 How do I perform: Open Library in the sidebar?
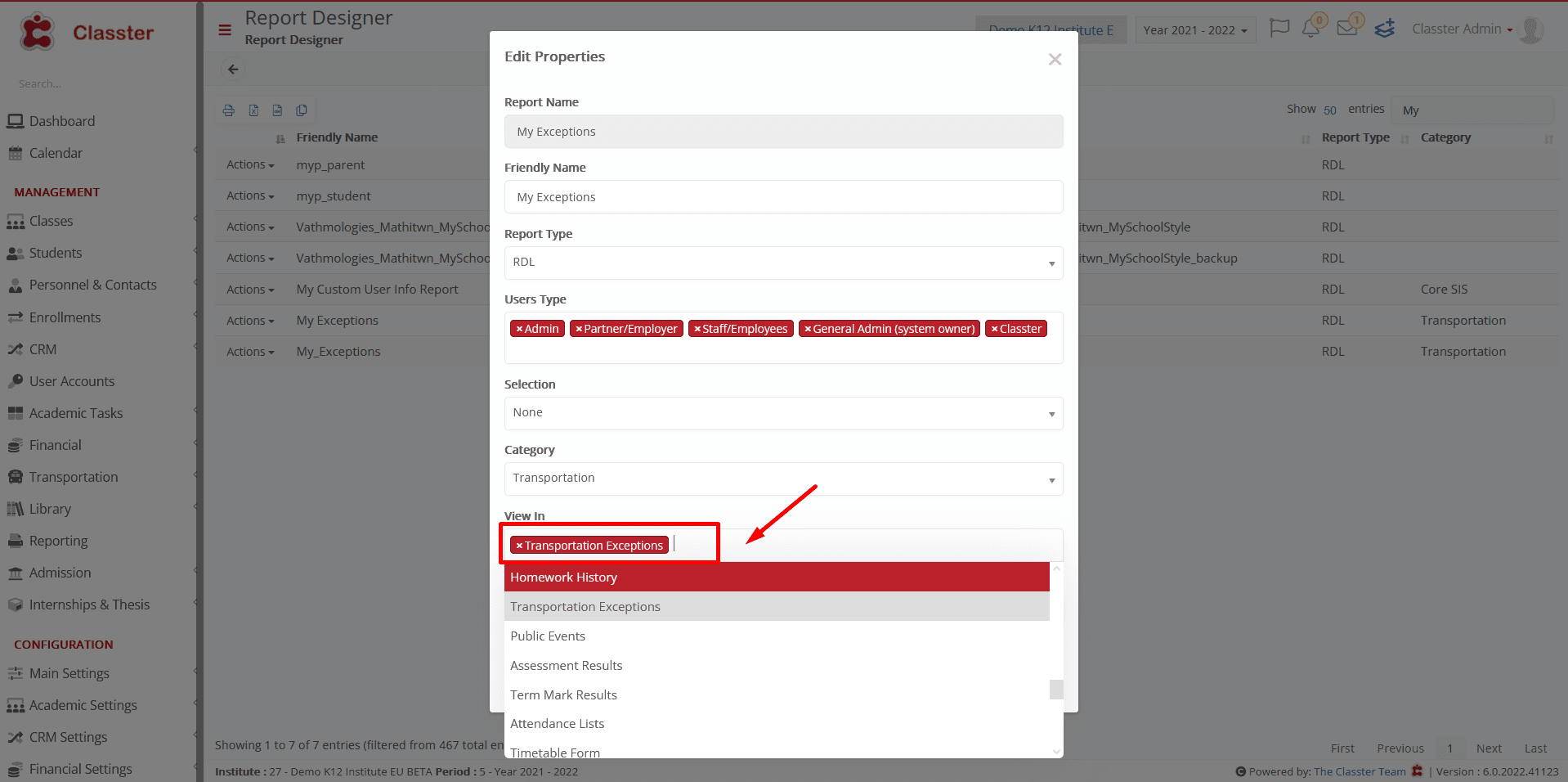coord(50,509)
